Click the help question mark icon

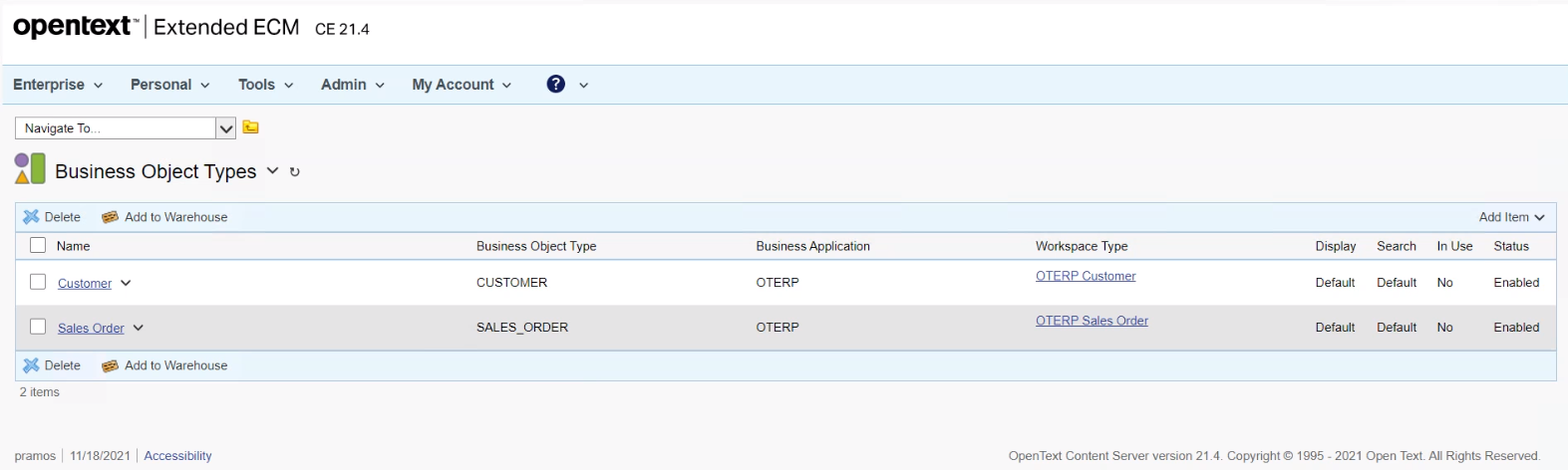click(555, 85)
